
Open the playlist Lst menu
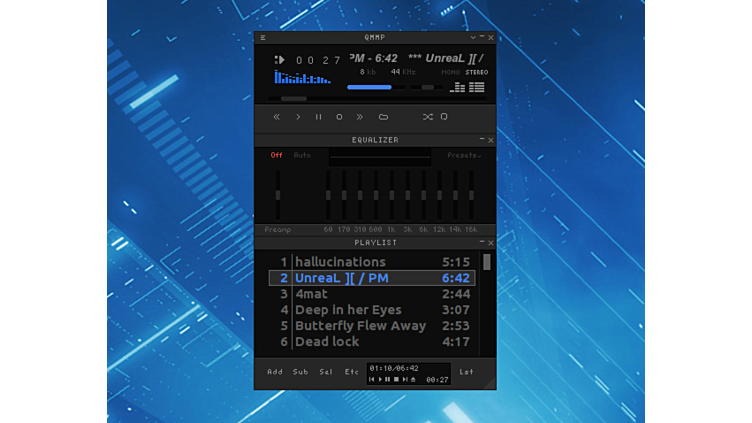[x=466, y=372]
